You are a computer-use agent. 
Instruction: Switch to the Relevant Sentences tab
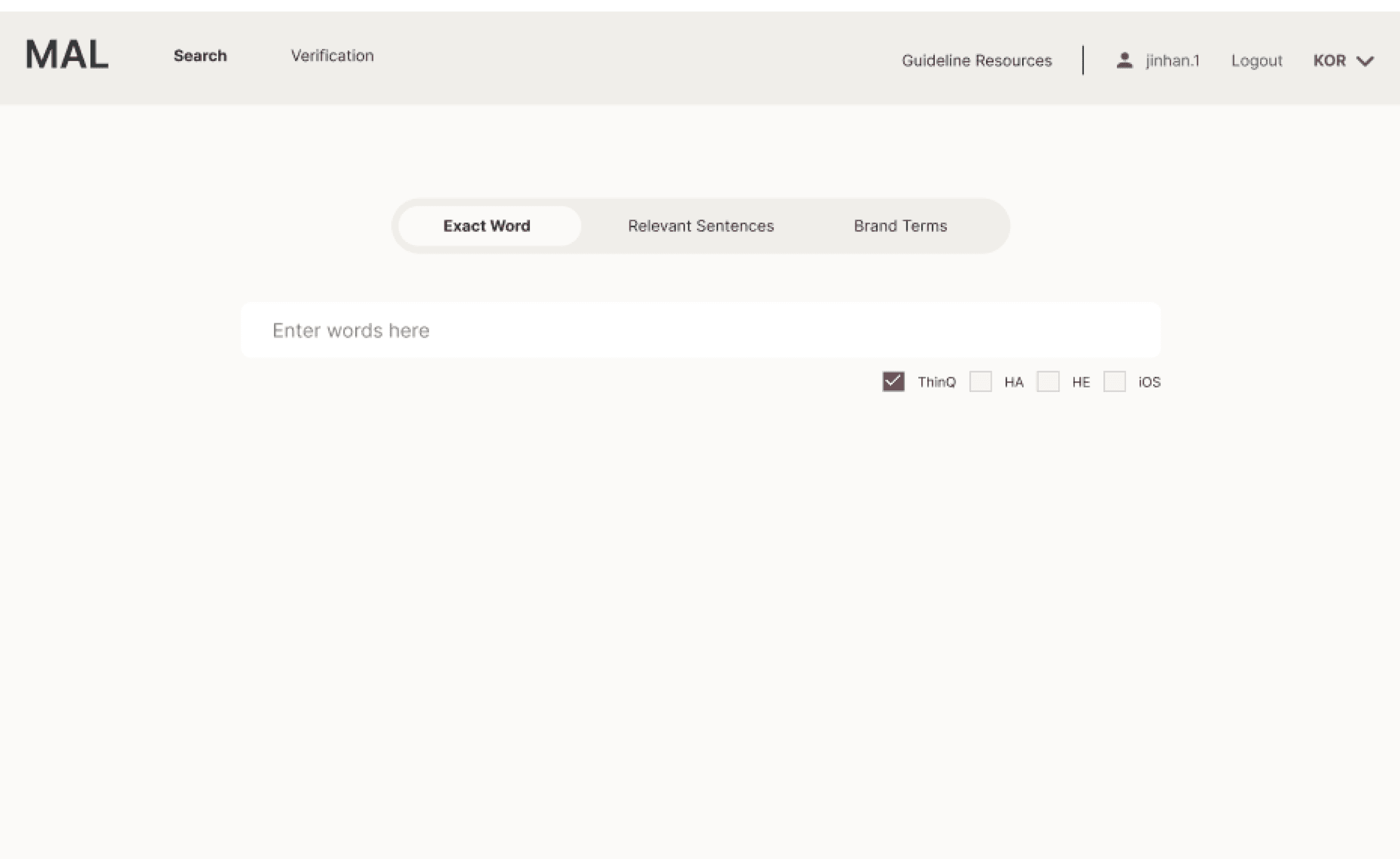701,226
